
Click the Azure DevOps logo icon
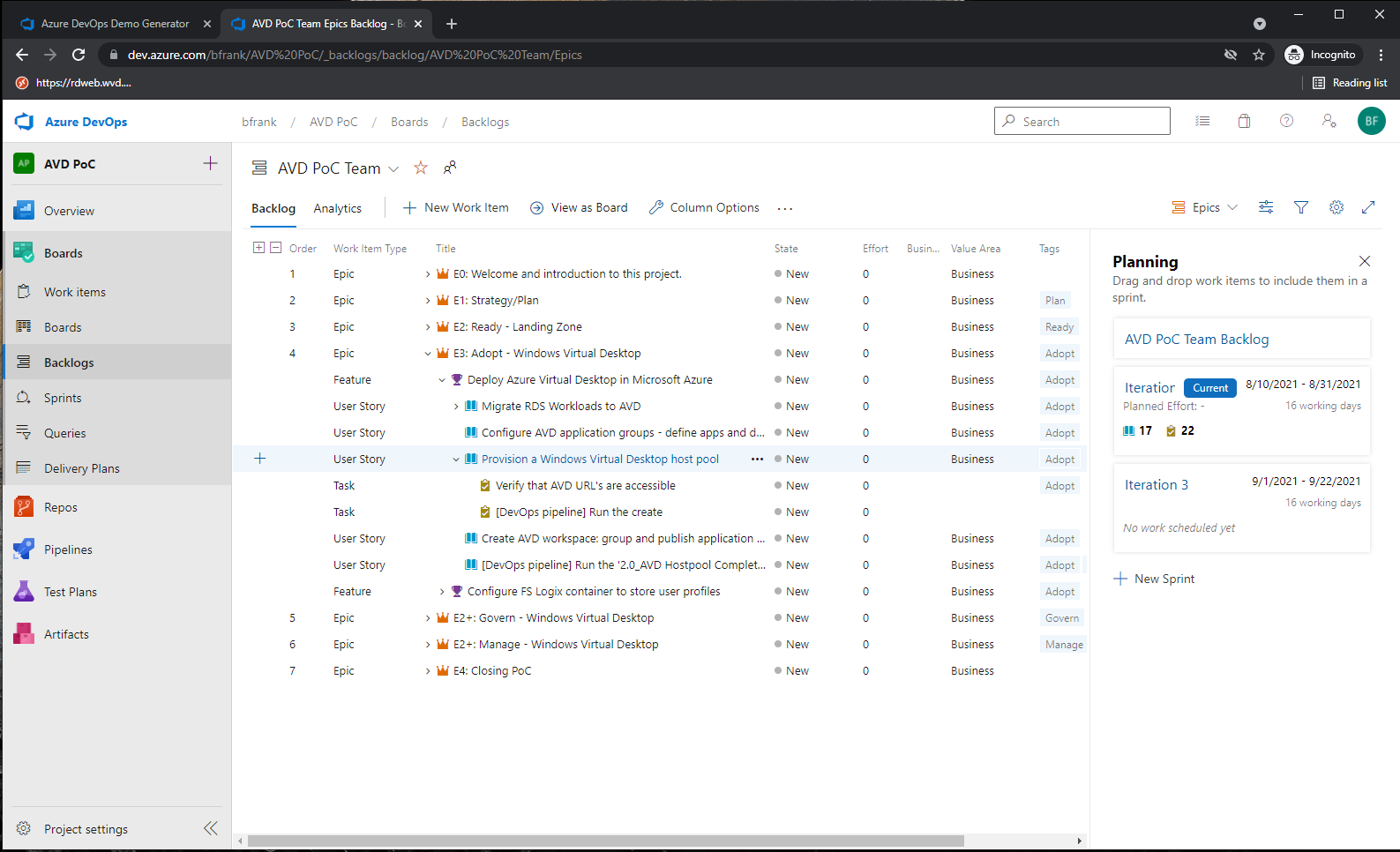[x=24, y=122]
